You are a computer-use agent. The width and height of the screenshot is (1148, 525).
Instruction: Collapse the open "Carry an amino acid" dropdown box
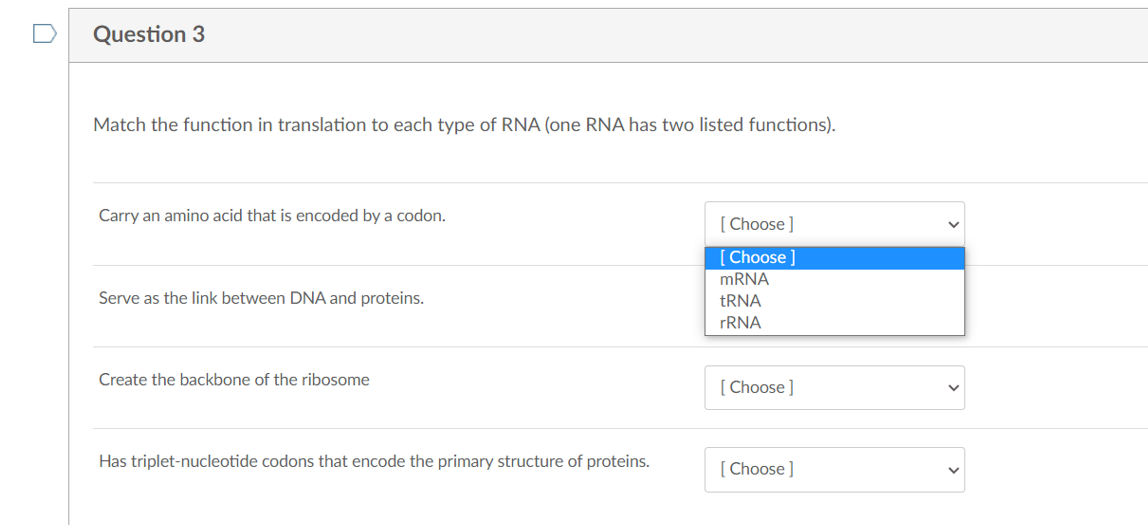(x=834, y=224)
